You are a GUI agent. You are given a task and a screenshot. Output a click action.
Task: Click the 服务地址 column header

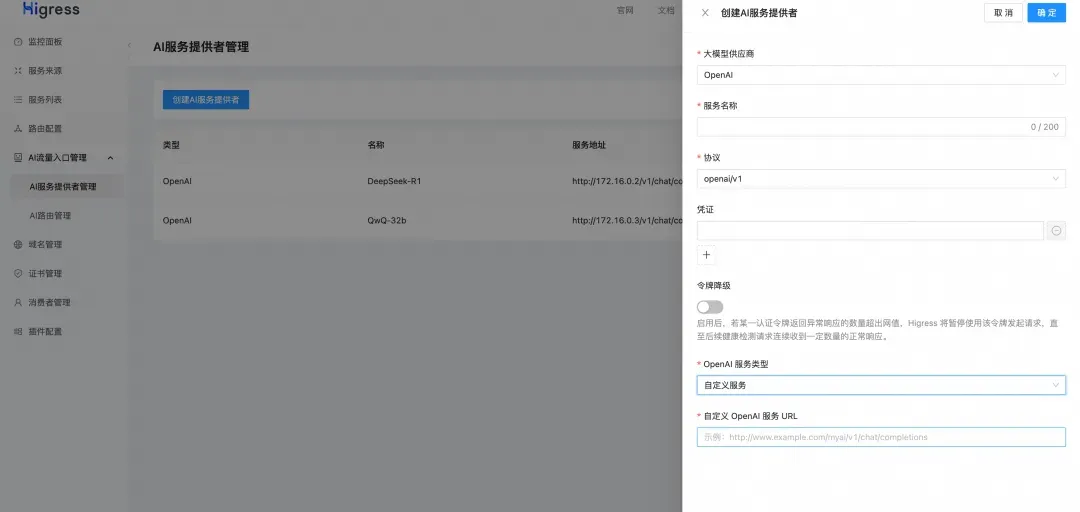coord(589,145)
